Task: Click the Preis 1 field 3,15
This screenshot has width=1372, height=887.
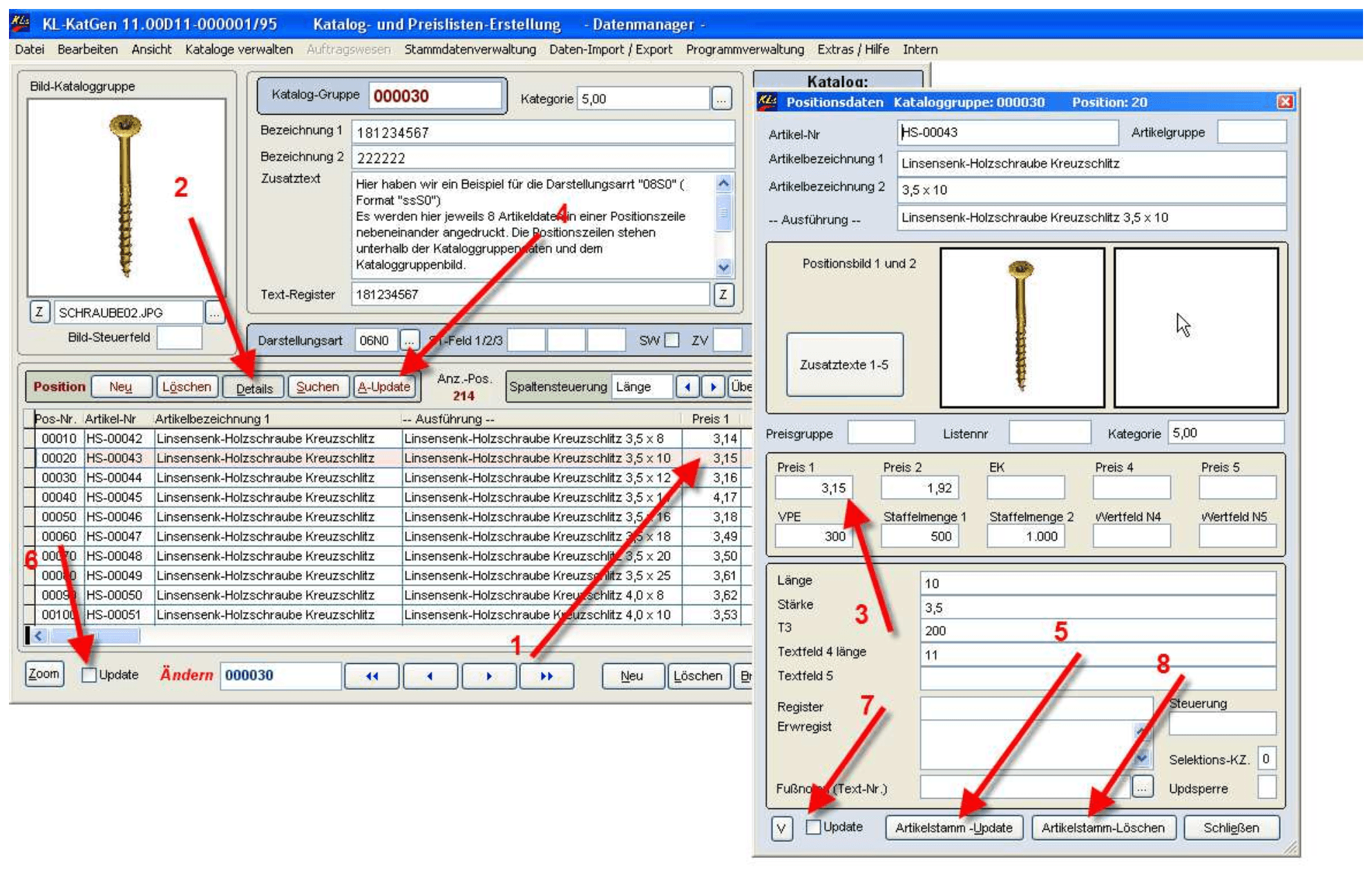Action: coord(814,488)
